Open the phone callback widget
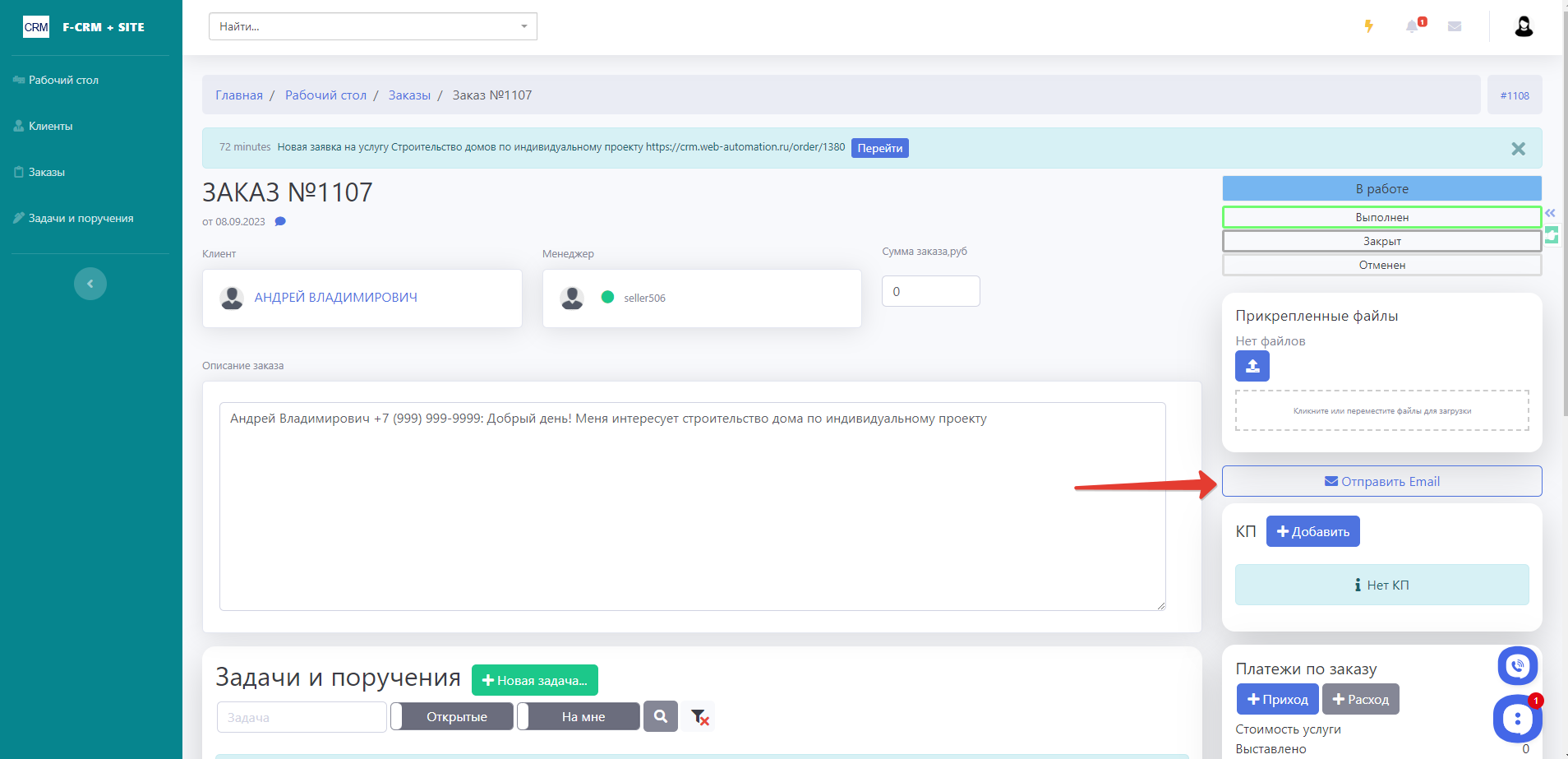Viewport: 1568px width, 759px height. pyautogui.click(x=1517, y=666)
